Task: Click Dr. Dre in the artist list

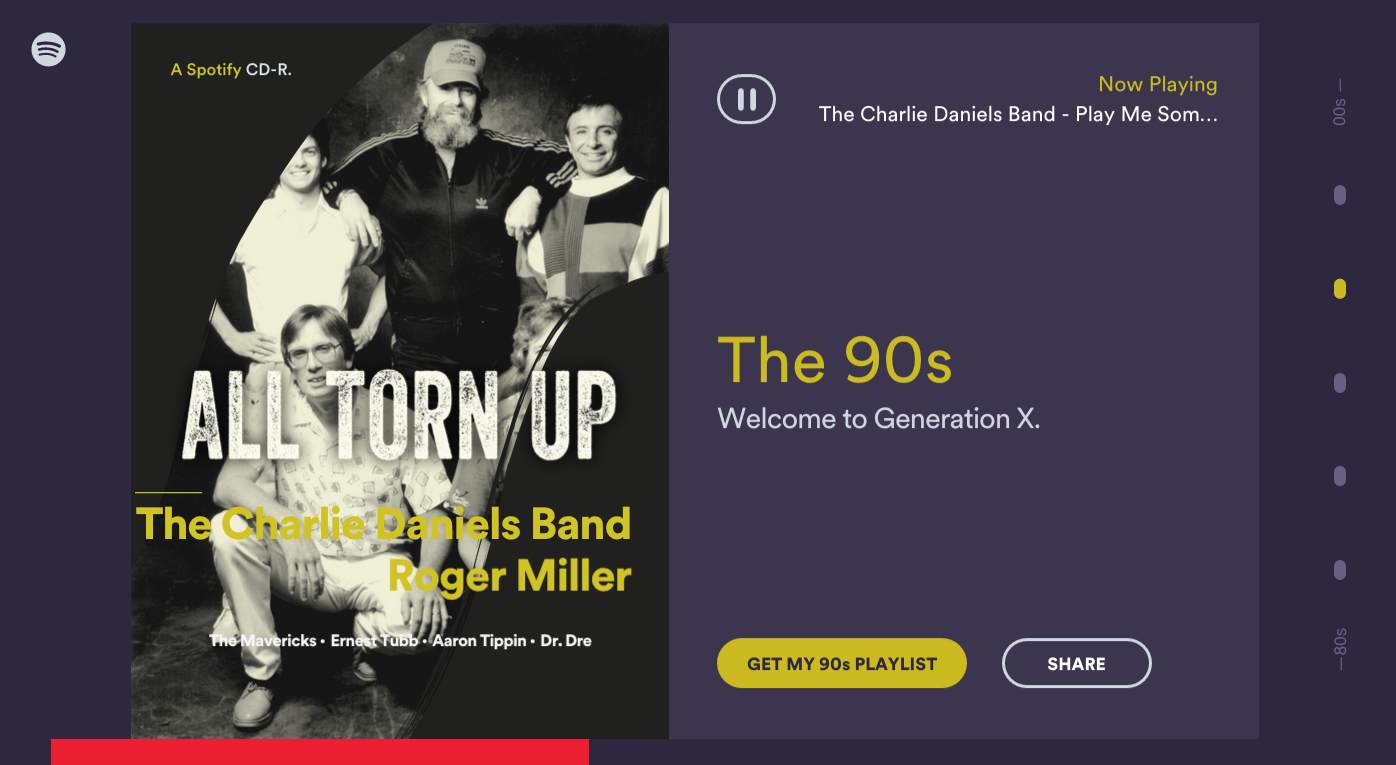Action: click(x=566, y=641)
